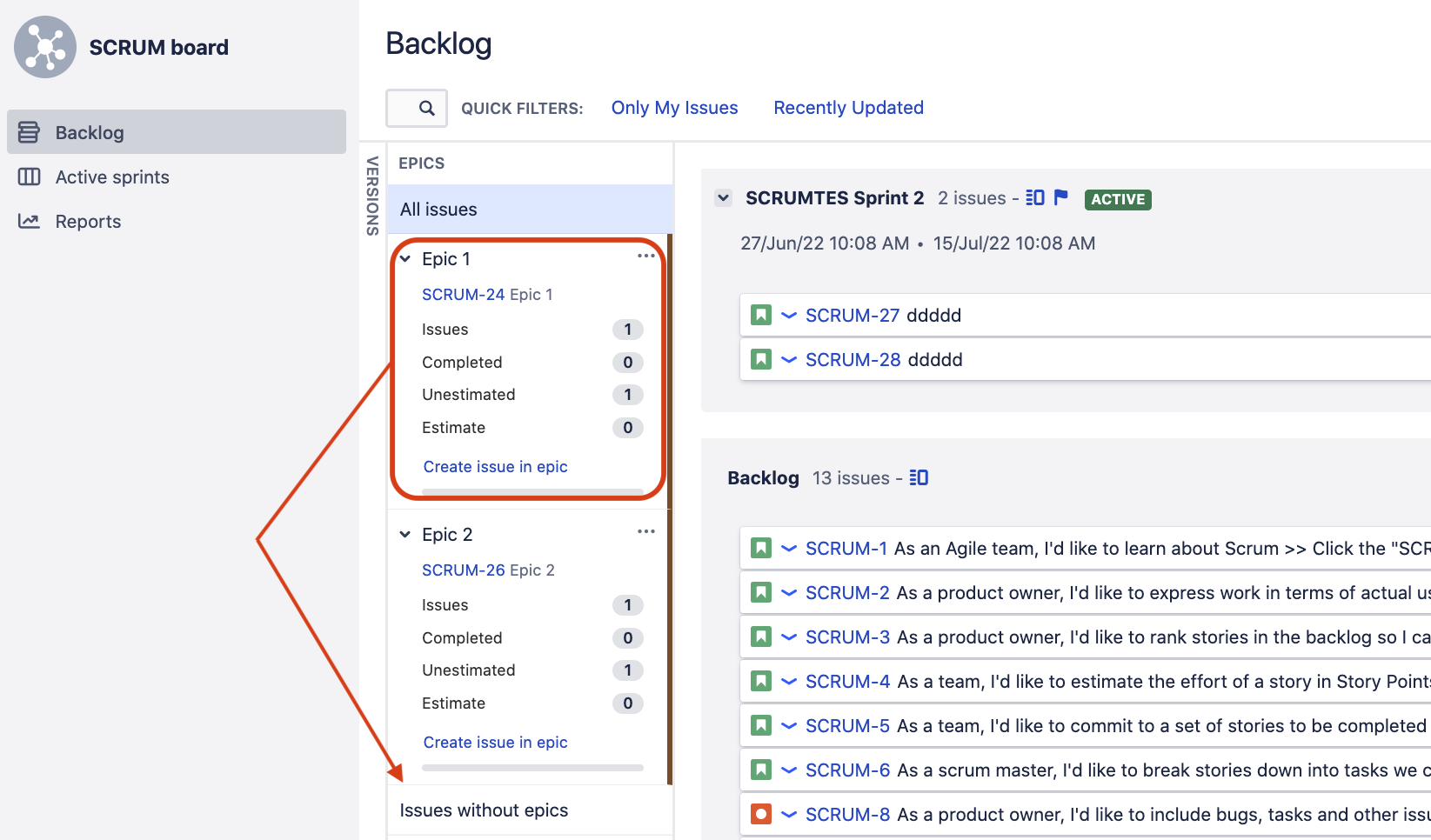Create an issue in Epic 2
Screen dimensions: 1431x840
[x=495, y=743]
